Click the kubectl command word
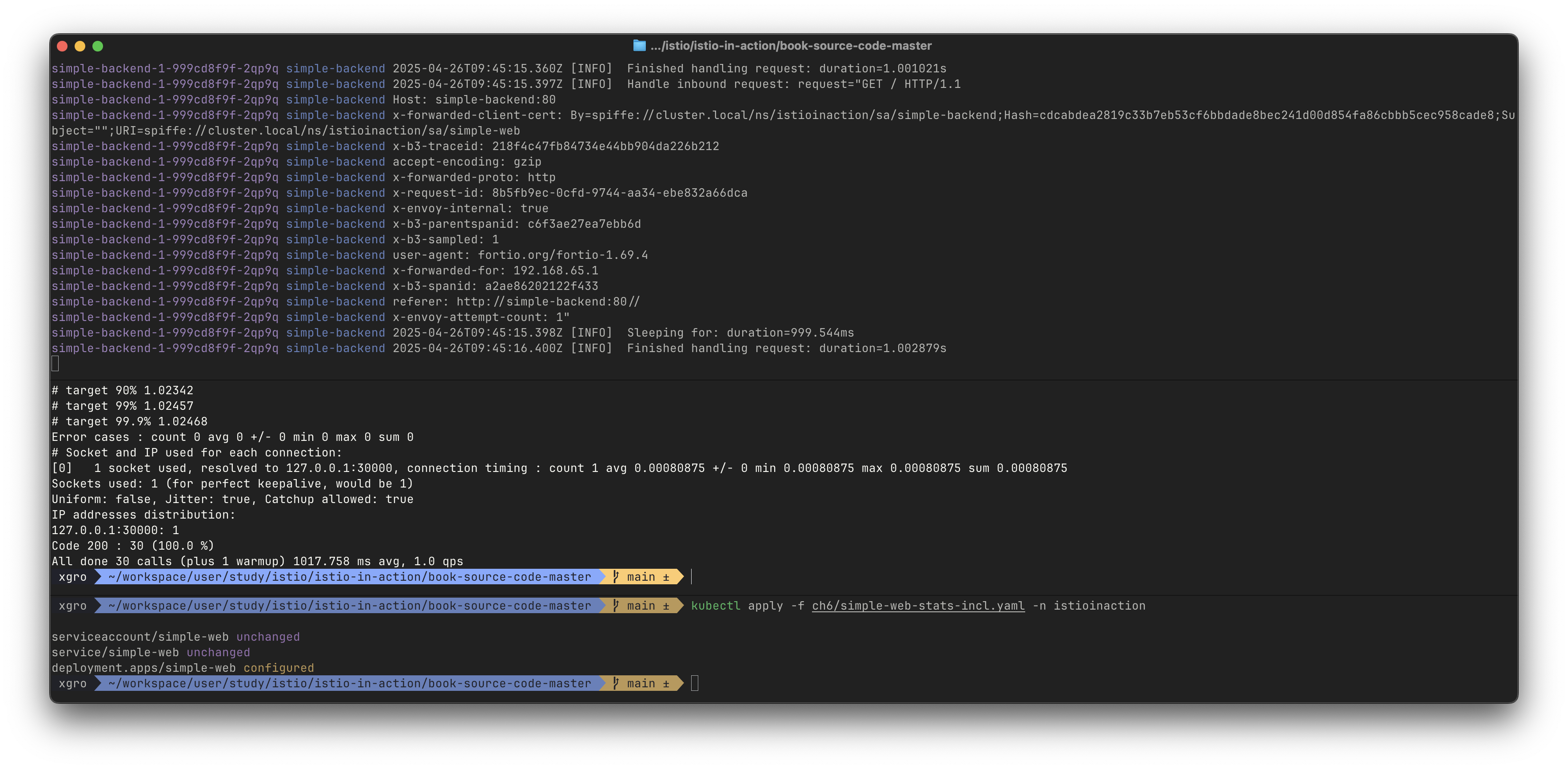 tap(716, 606)
